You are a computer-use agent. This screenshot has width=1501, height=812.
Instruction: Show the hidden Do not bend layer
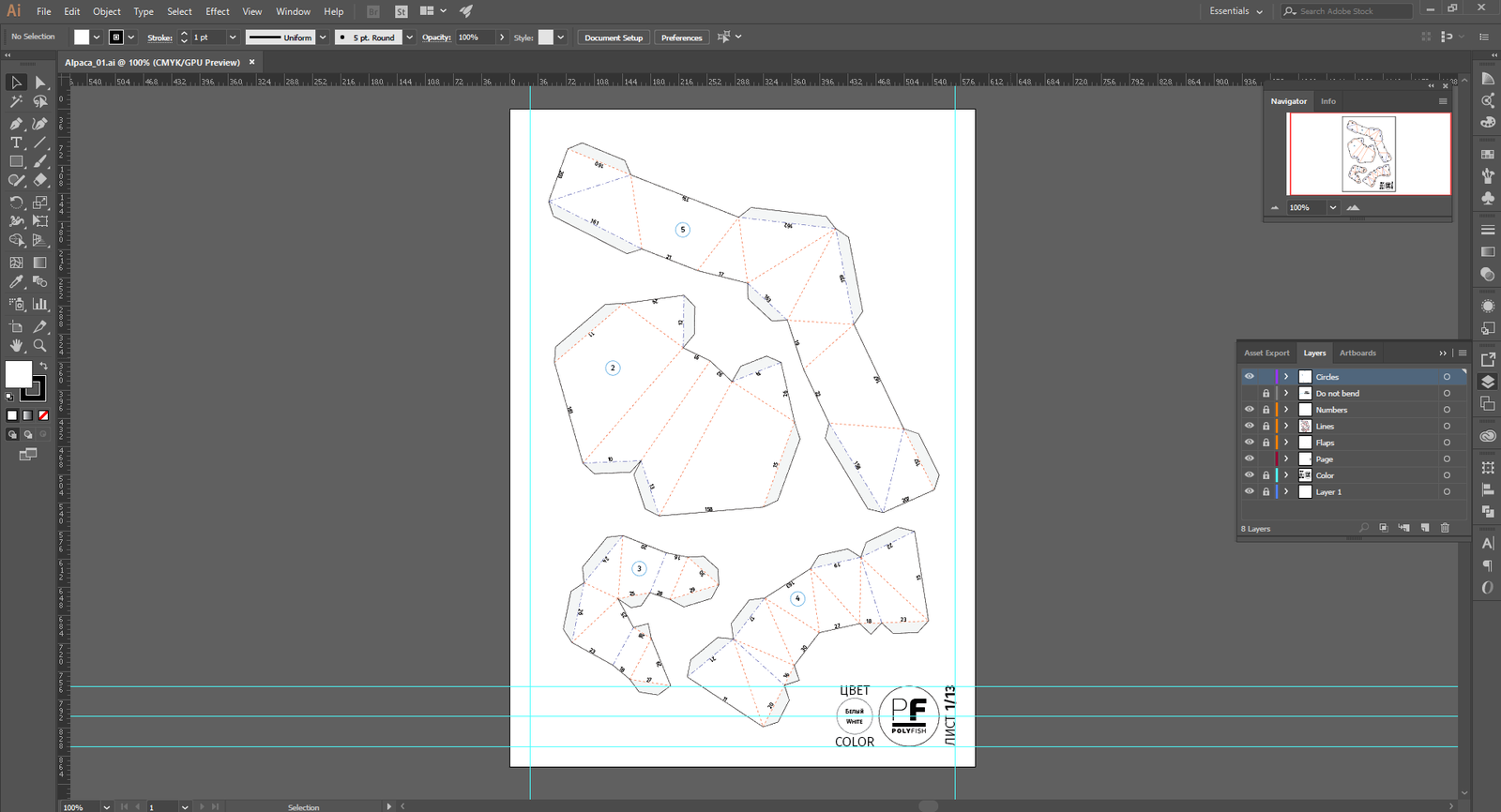(1249, 393)
